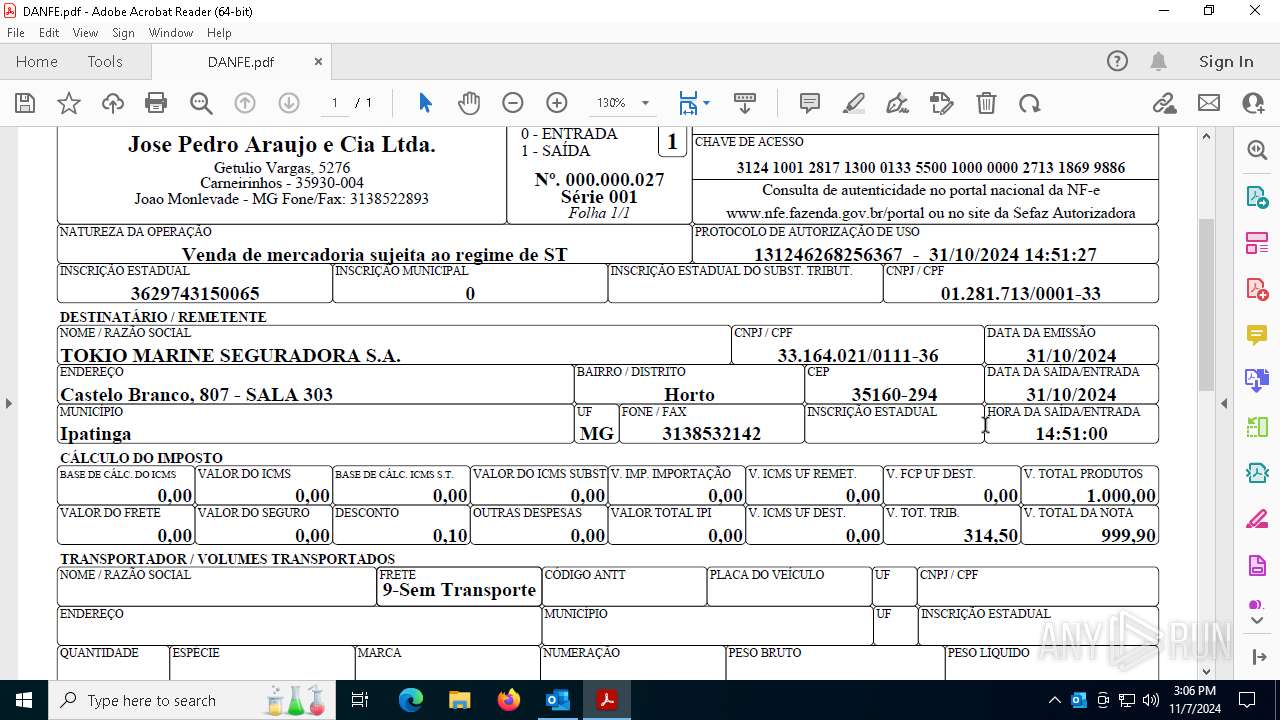Screen dimensions: 1280x720
Task: Print the DANFE document
Action: (156, 103)
